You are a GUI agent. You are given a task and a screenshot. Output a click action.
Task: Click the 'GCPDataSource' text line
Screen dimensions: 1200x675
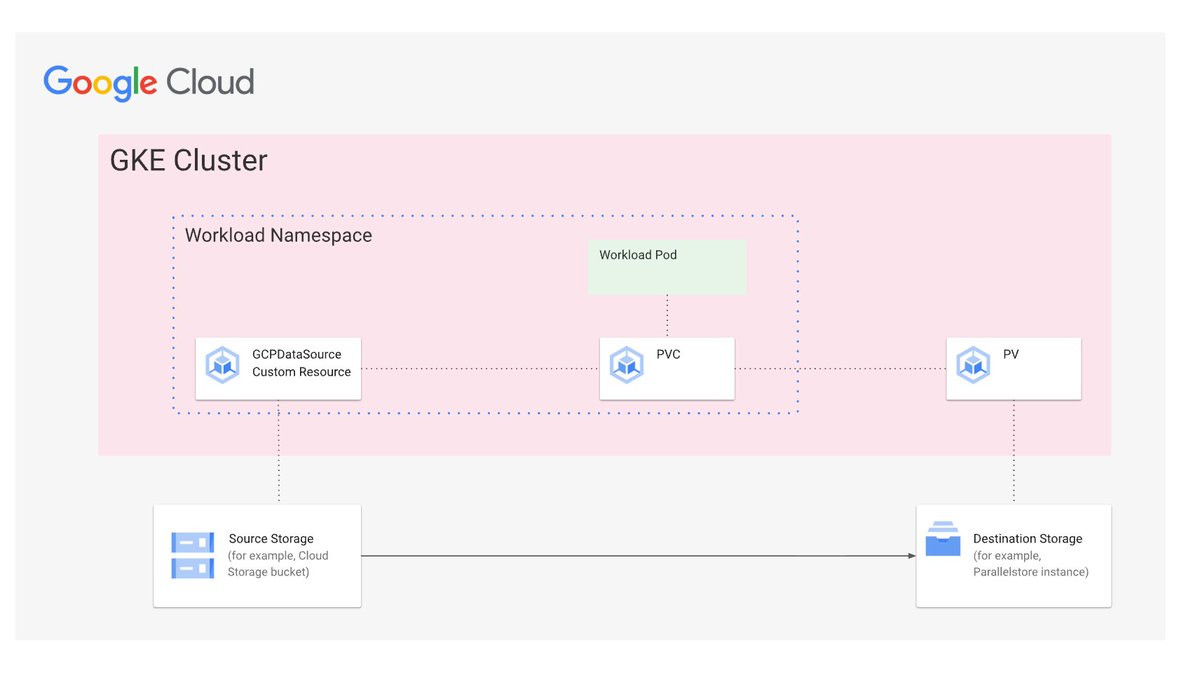(x=297, y=354)
